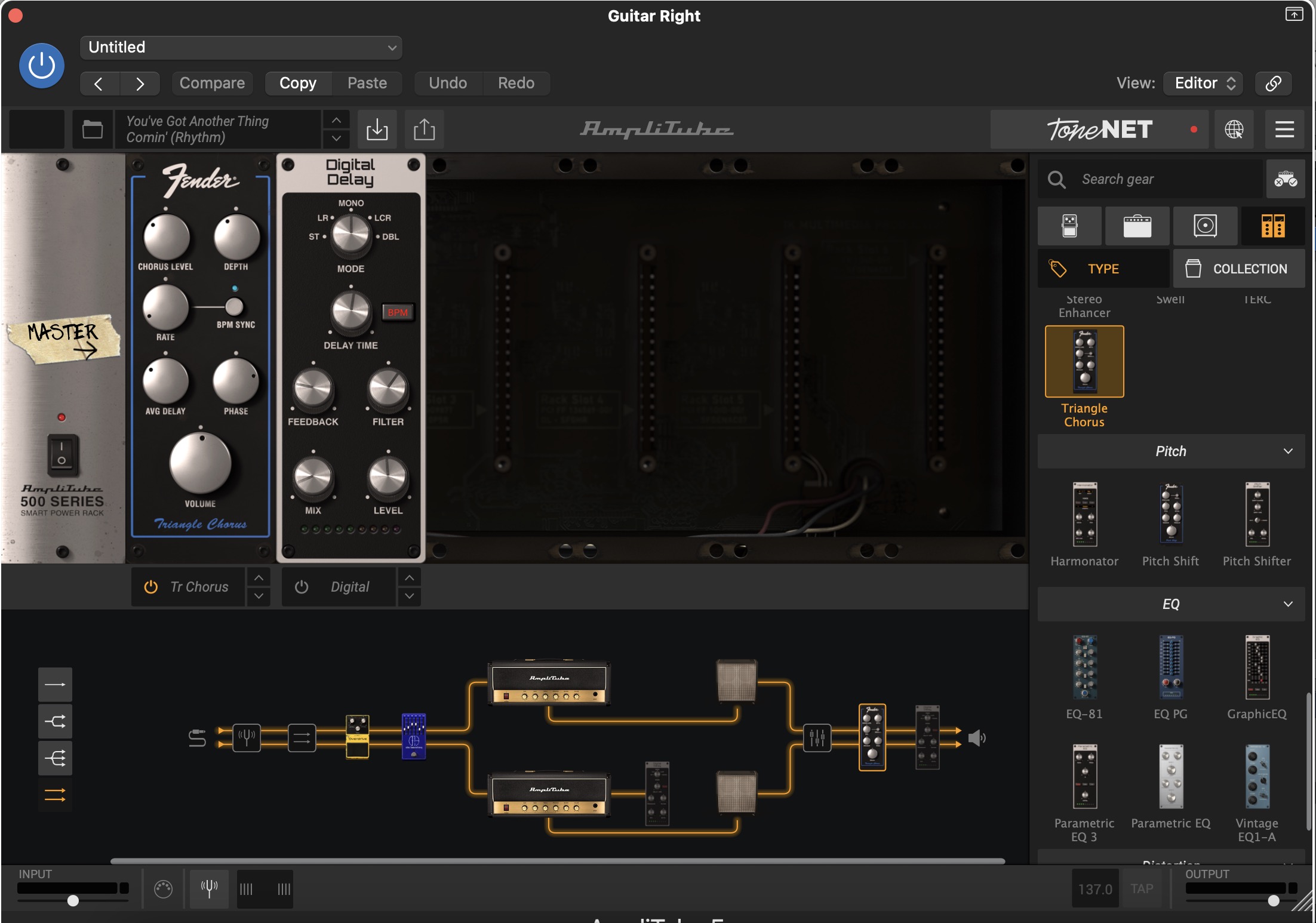Click the Redo button
Image resolution: width=1316 pixels, height=923 pixels.
(516, 83)
